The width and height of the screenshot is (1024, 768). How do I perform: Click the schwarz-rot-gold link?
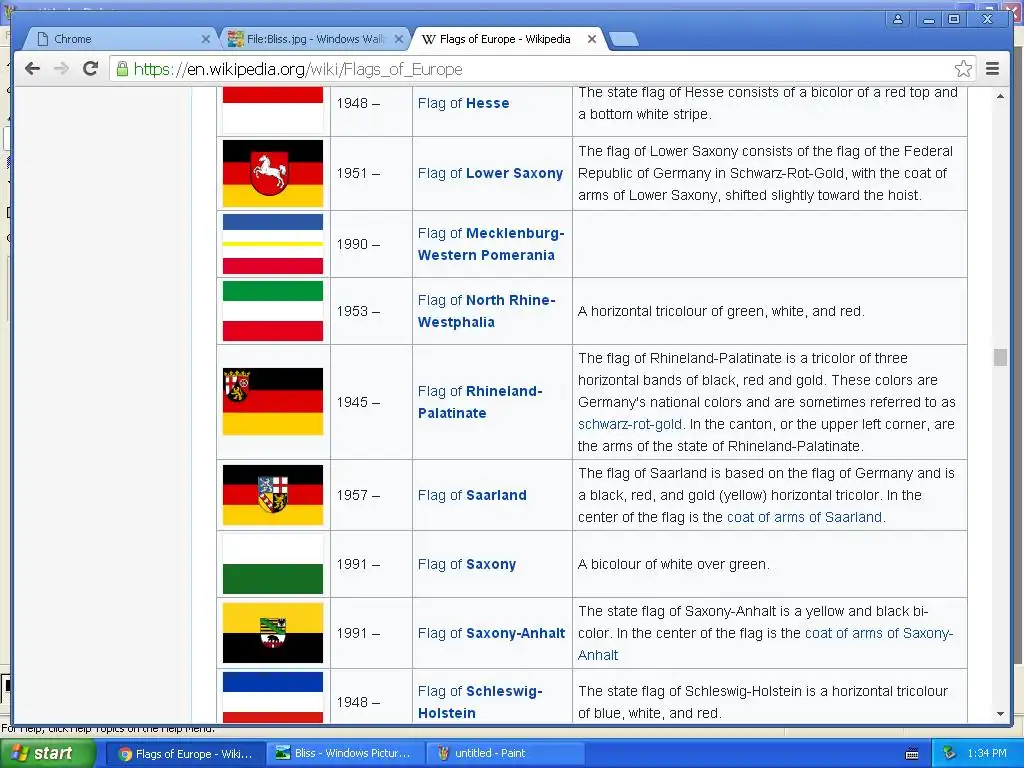click(x=630, y=424)
